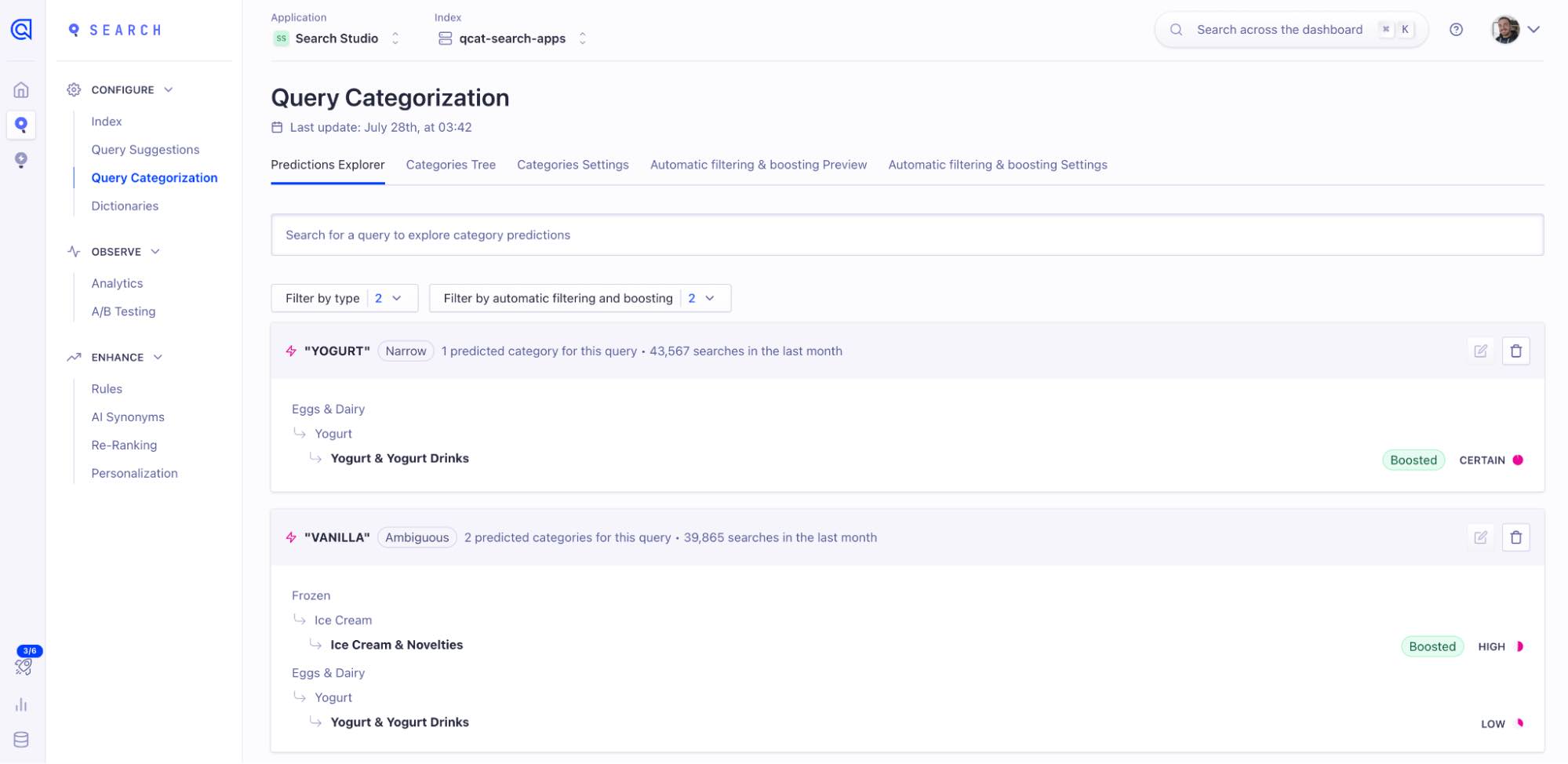Click the Algolia logo icon
Image resolution: width=1568 pixels, height=764 pixels.
[x=21, y=30]
